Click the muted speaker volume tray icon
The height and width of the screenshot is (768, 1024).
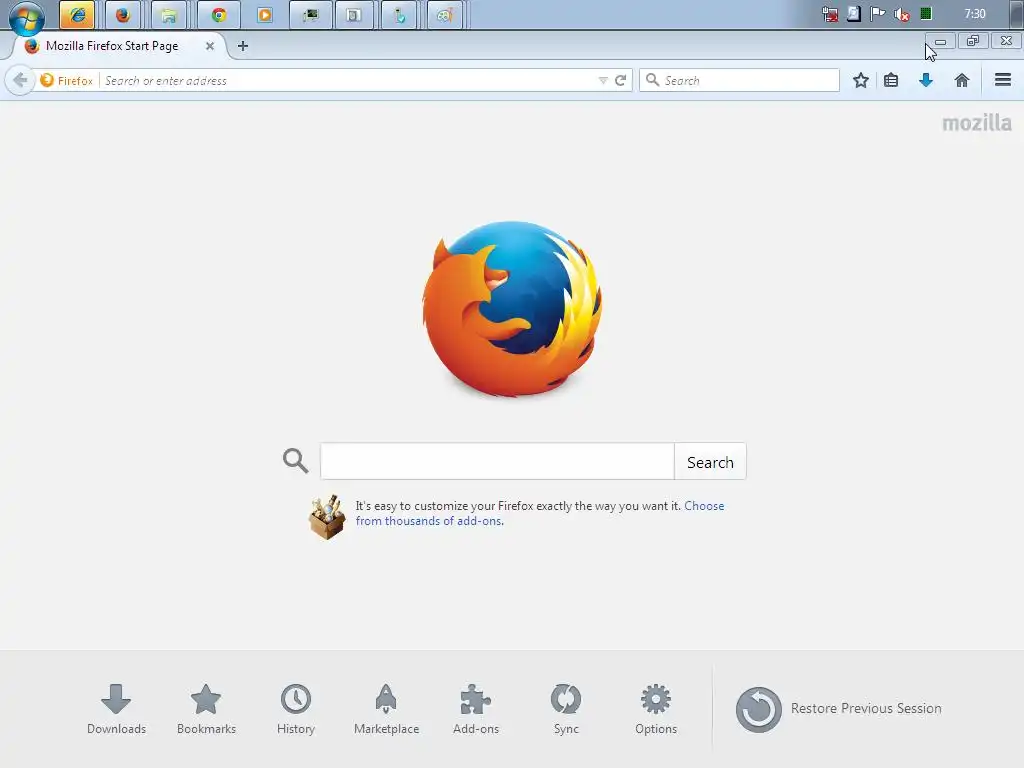[902, 14]
